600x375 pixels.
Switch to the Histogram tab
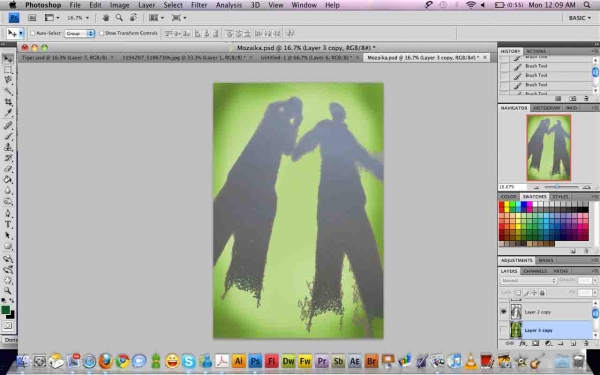point(546,108)
